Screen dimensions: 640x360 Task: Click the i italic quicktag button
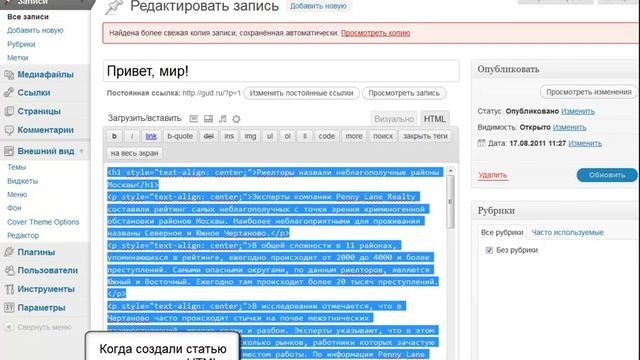pos(132,136)
